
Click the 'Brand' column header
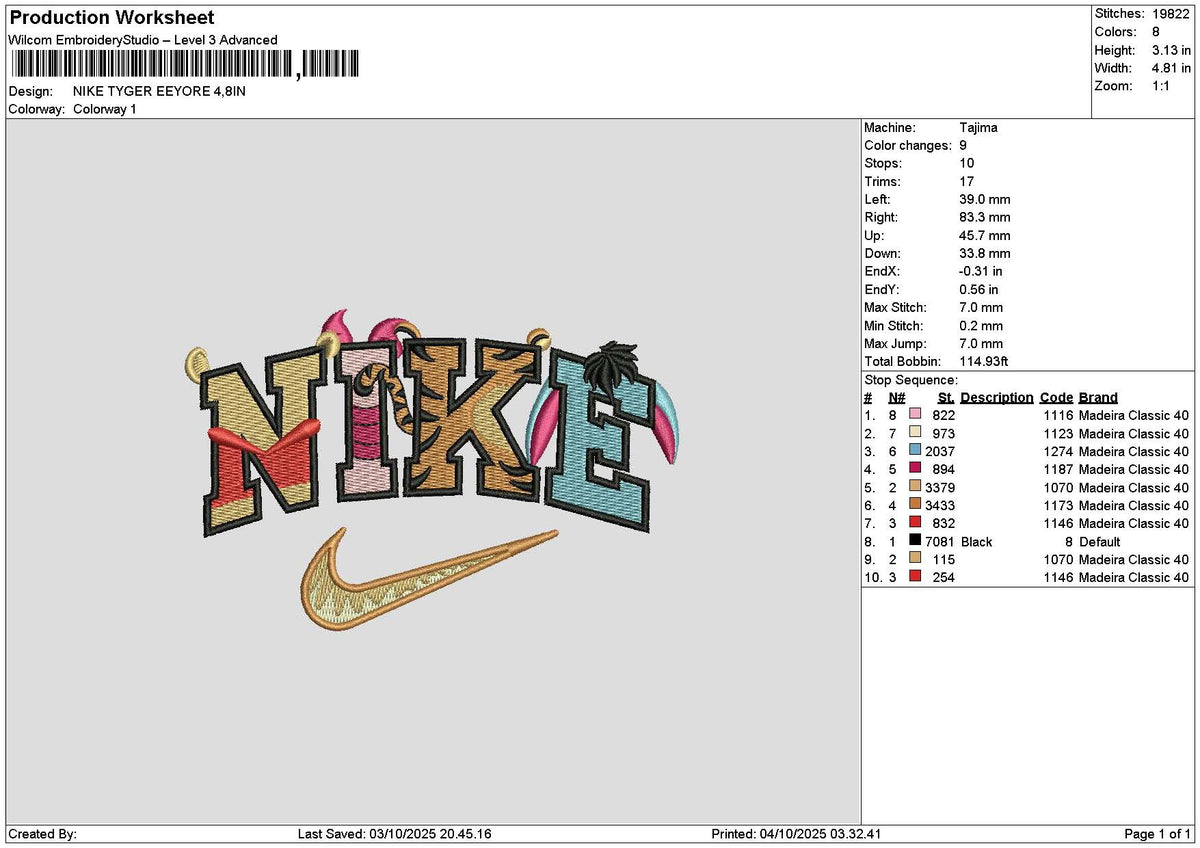coord(1098,397)
